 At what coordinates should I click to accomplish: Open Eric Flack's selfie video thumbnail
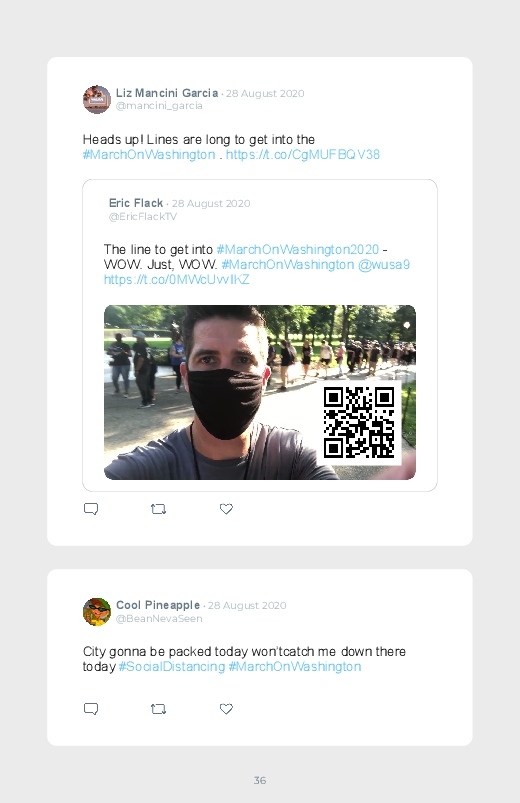[260, 392]
